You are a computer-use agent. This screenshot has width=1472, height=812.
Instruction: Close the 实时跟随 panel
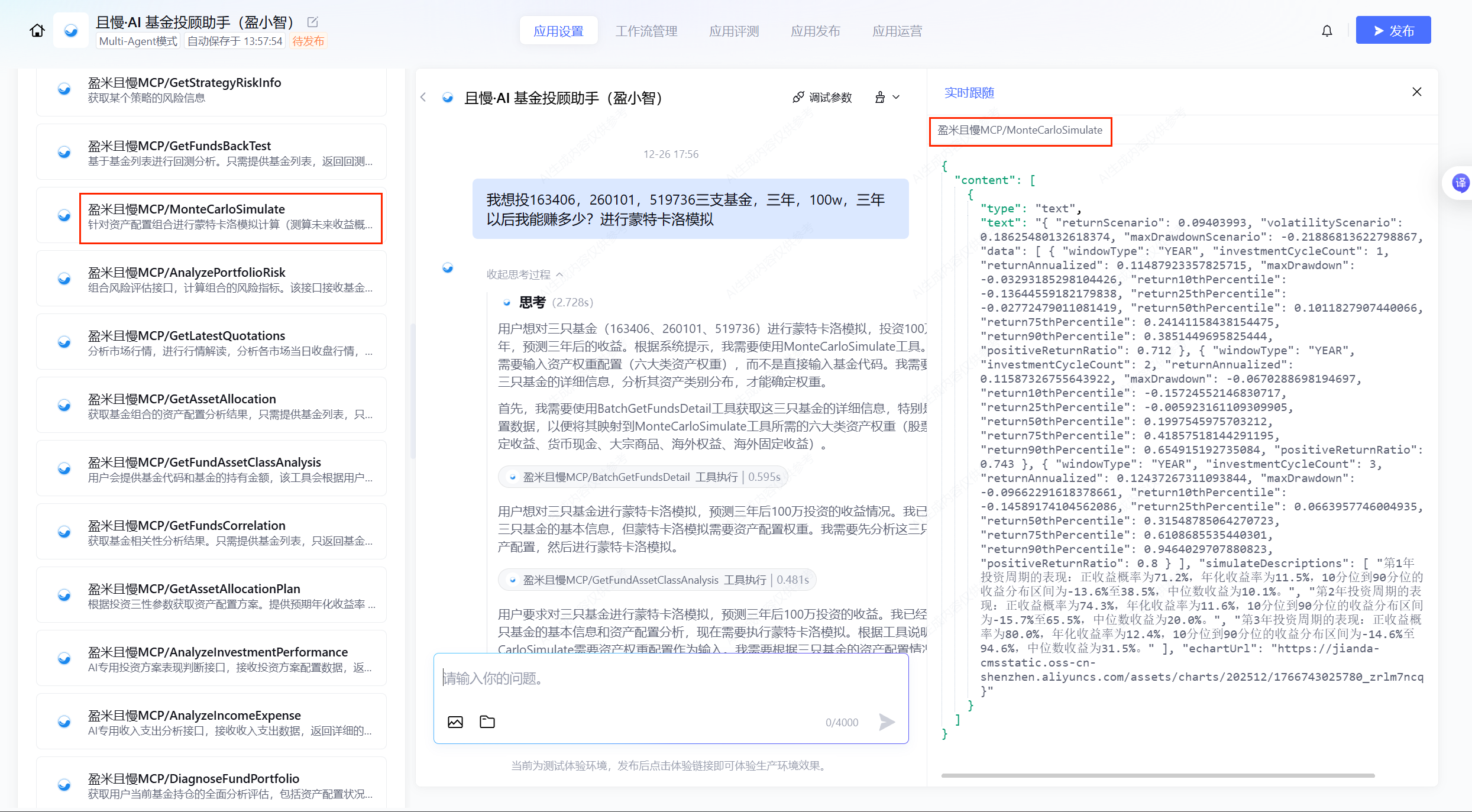click(x=1416, y=92)
